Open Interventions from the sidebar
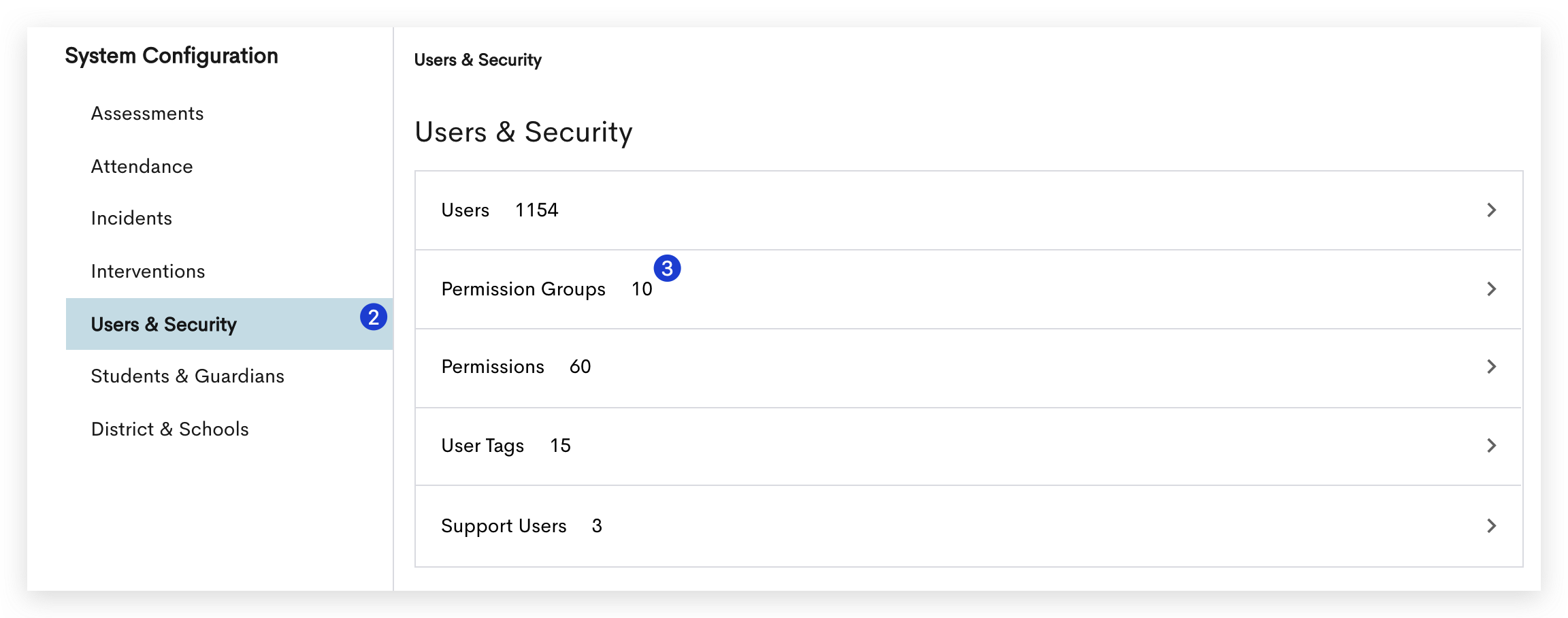 point(148,272)
